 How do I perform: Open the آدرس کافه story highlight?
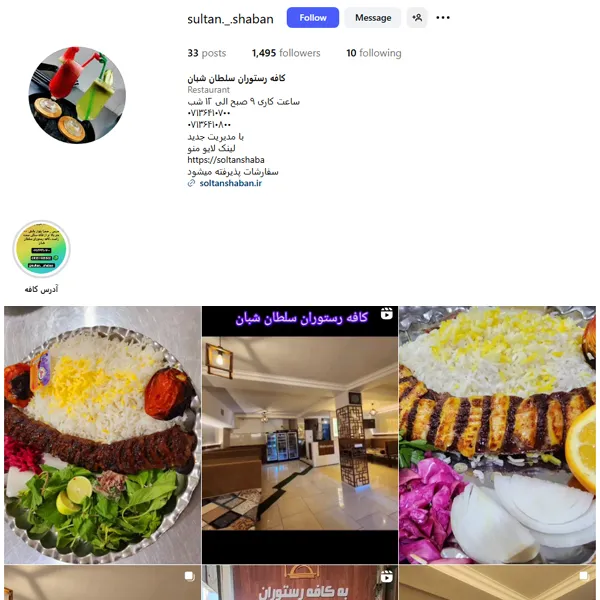coord(41,249)
